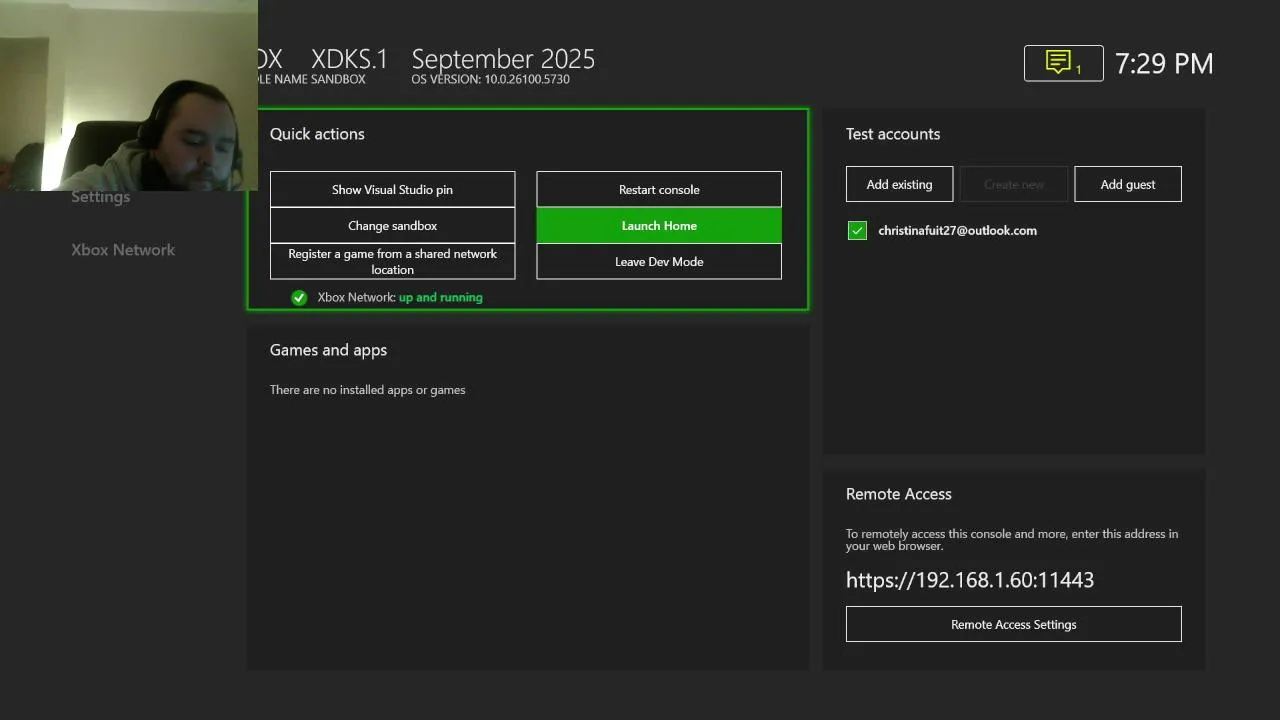Screen dimensions: 1280x720
Task: Activate the Launch Home button
Action: [x=659, y=225]
